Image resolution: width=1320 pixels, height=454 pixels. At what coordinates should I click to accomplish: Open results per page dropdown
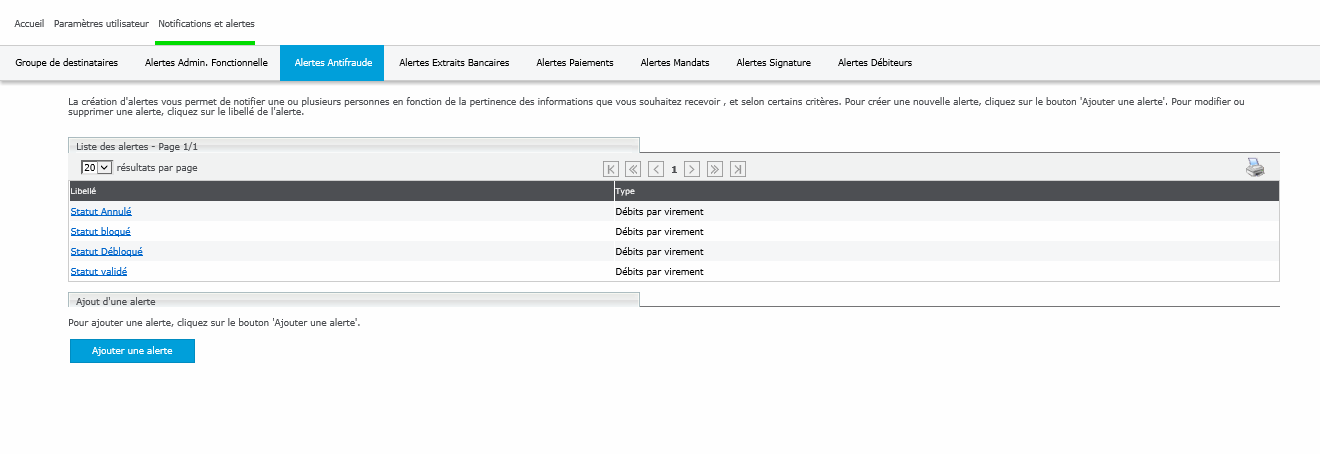click(x=97, y=168)
